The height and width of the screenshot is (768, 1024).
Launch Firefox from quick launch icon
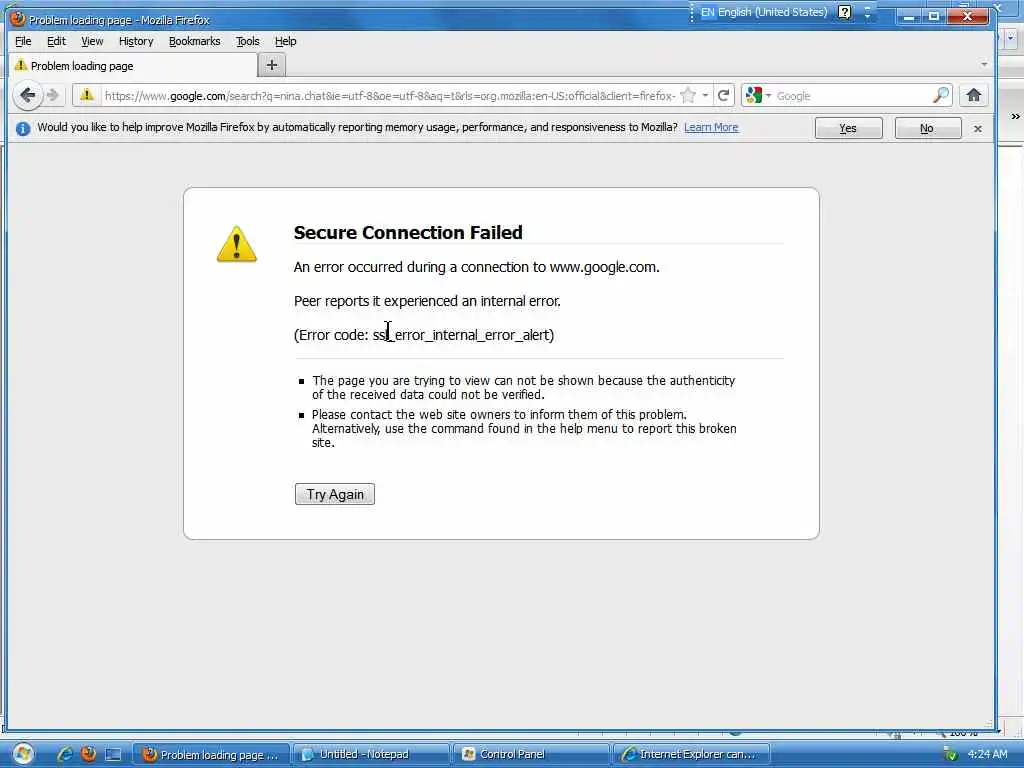click(x=89, y=754)
